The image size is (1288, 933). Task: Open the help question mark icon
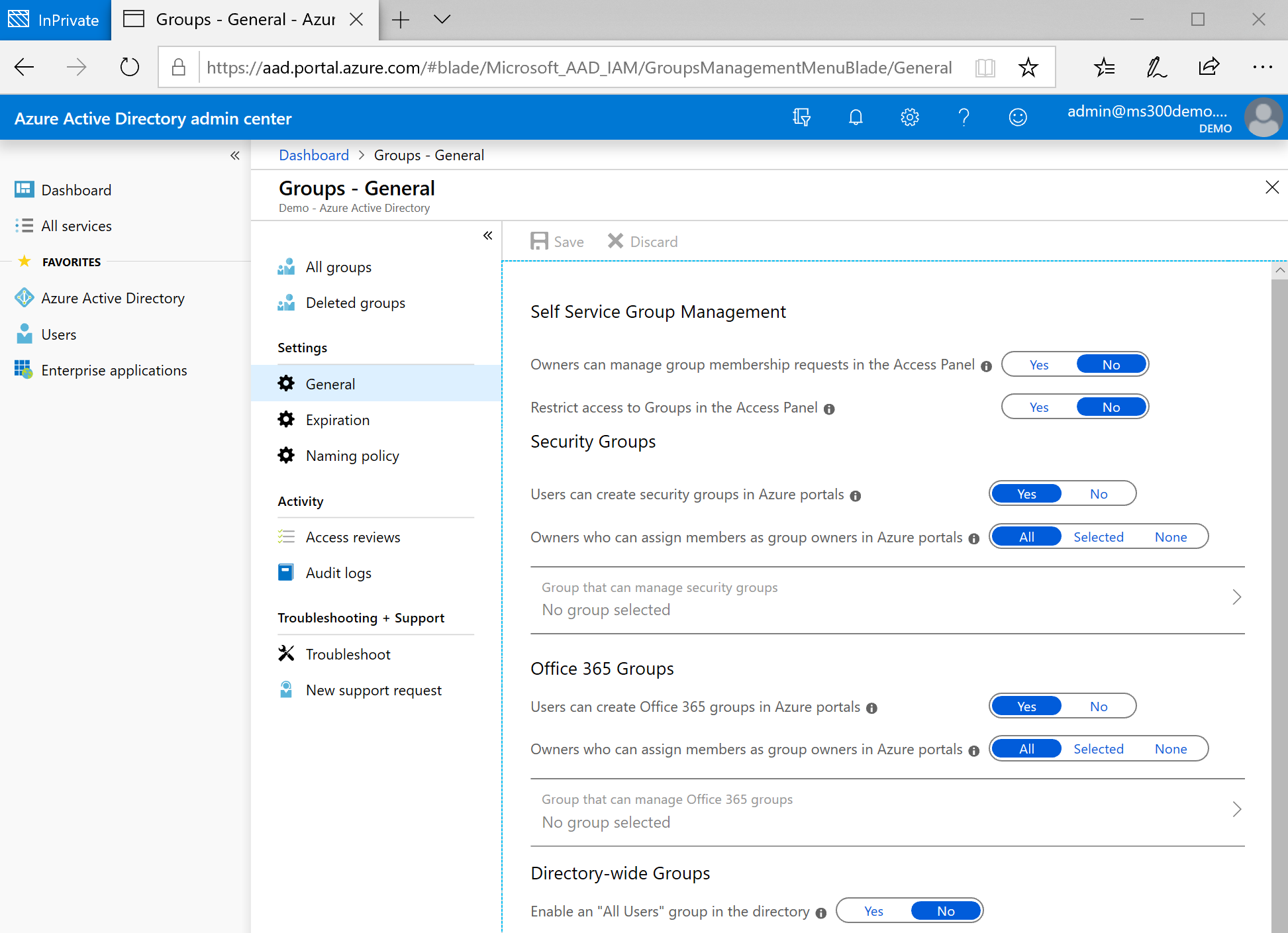964,117
